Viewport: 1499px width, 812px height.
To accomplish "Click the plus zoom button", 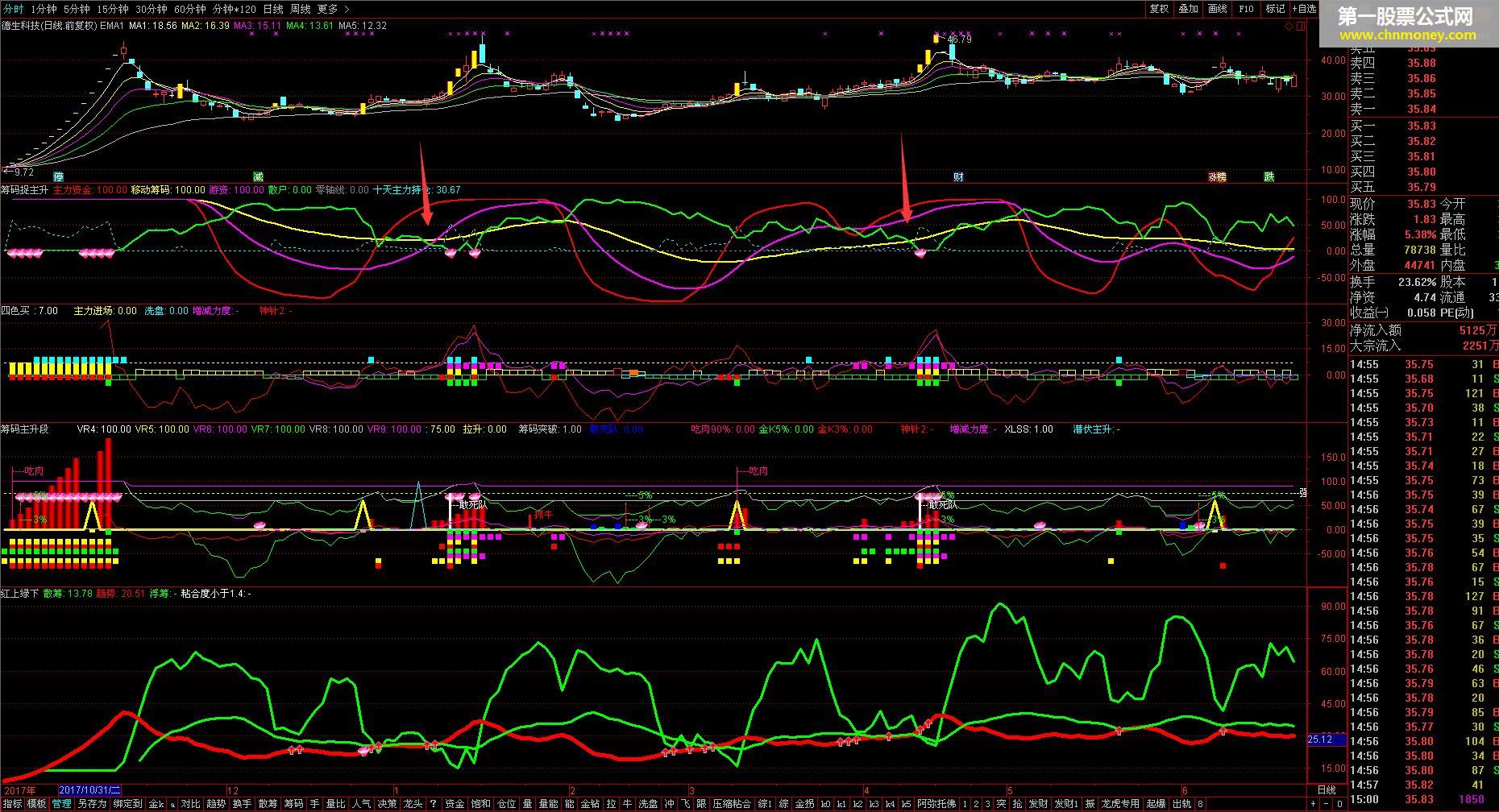I will pos(1313,804).
